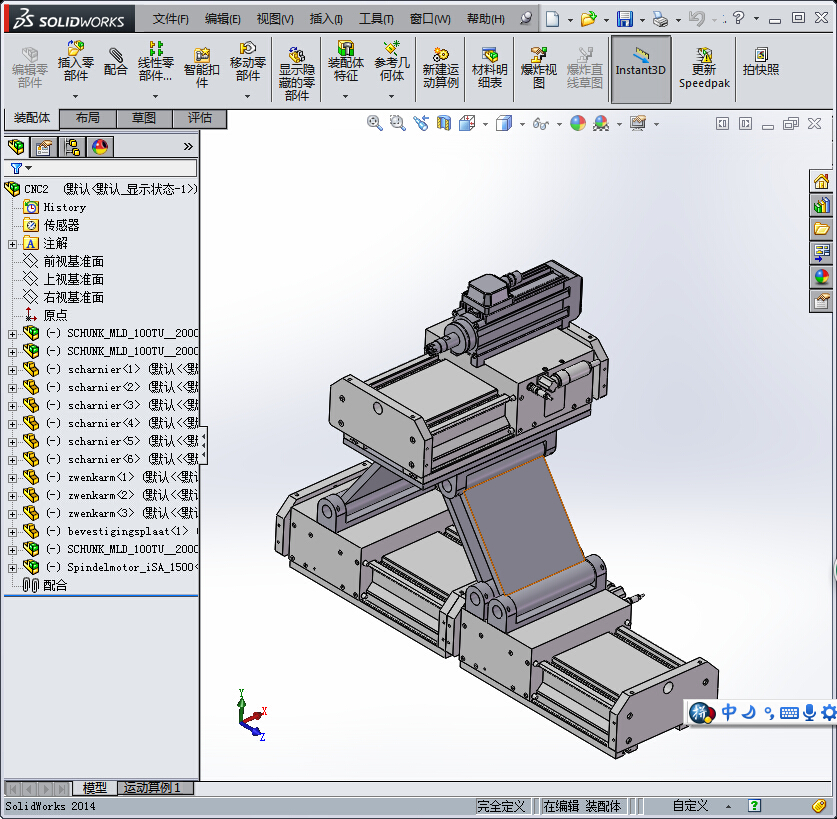Open the Section View tool in view toolbar
This screenshot has width=837, height=819.
pyautogui.click(x=444, y=123)
